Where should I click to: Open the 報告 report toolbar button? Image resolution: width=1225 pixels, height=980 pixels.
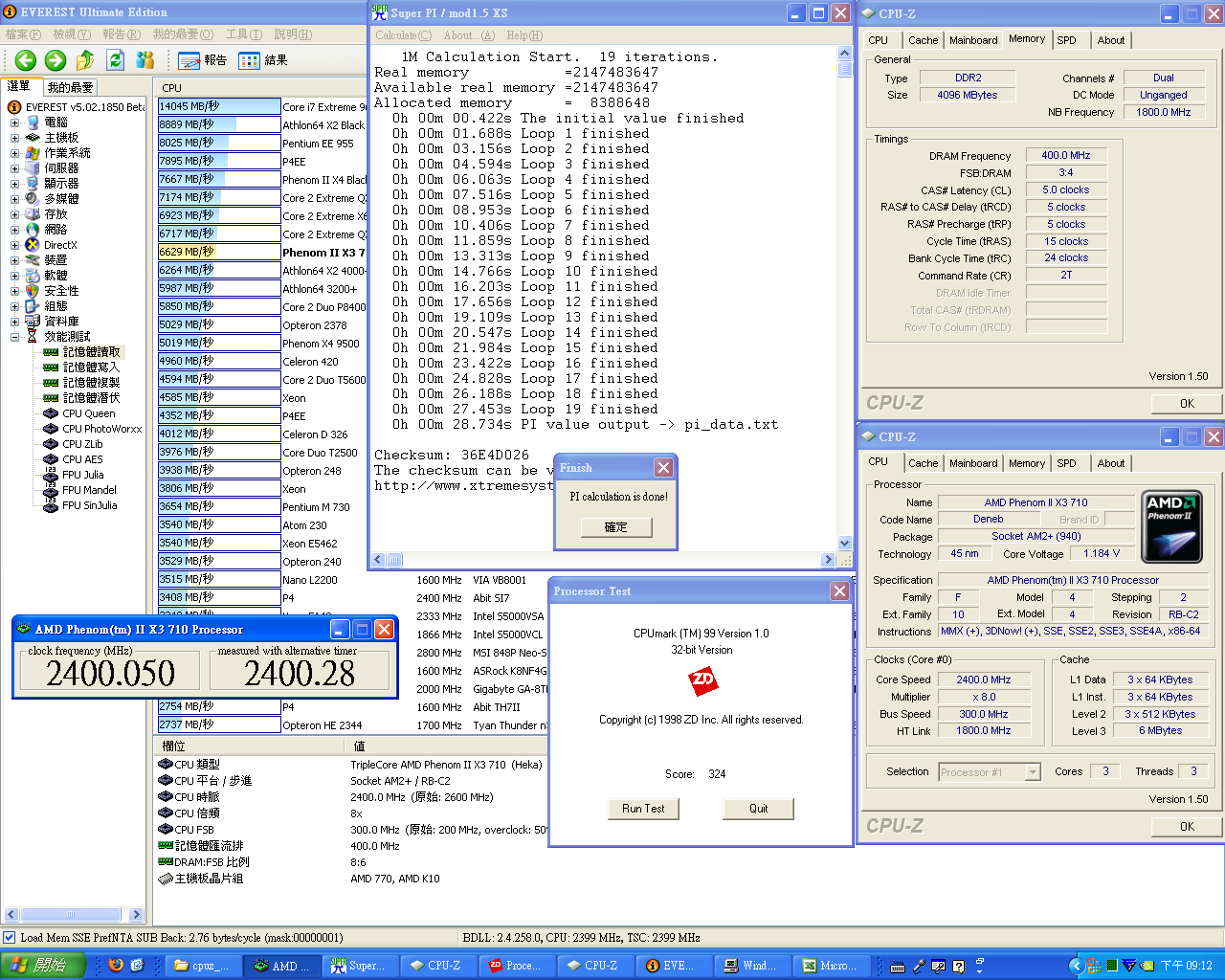click(203, 60)
